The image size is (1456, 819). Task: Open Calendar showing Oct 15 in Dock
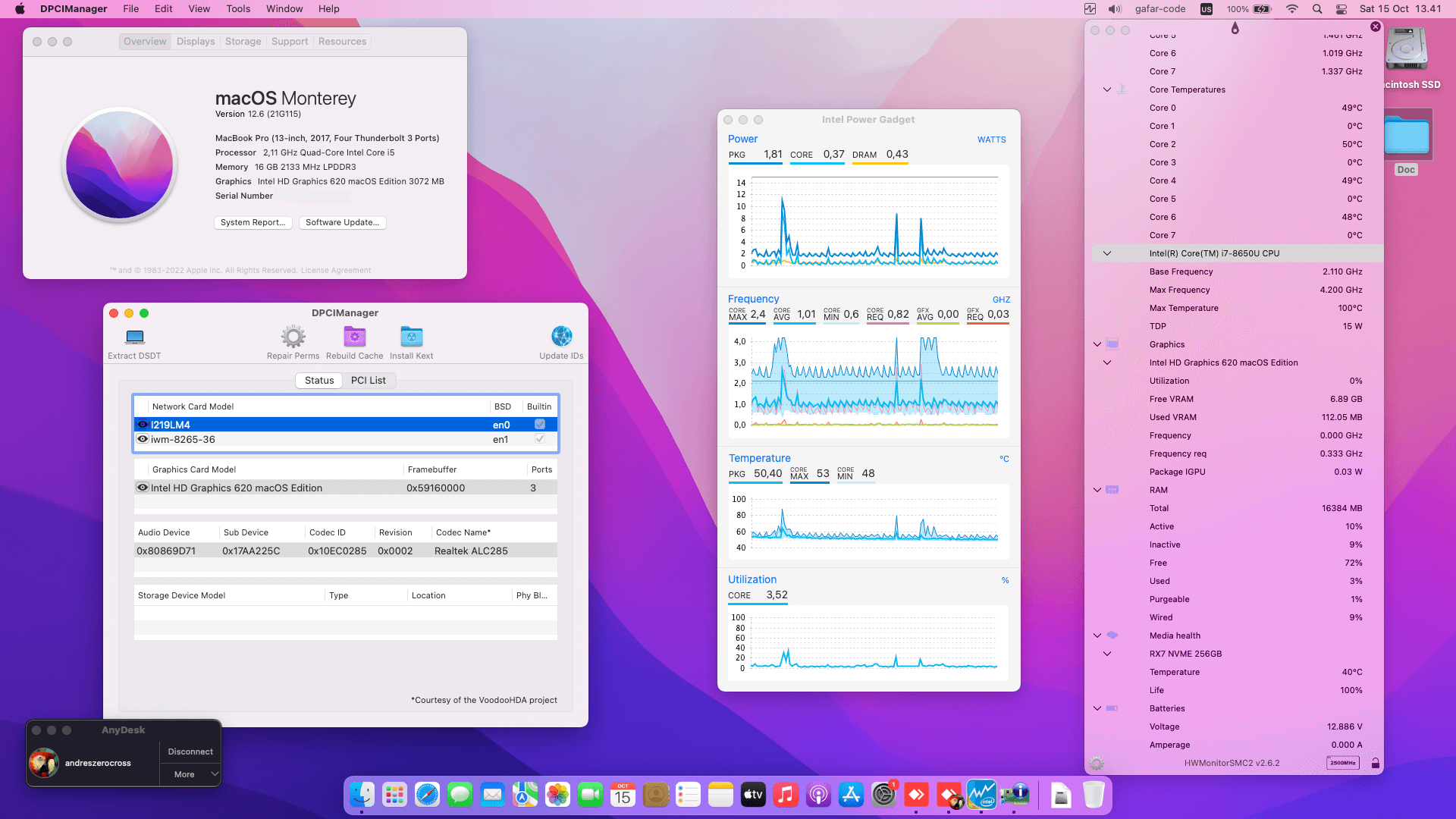[x=623, y=795]
